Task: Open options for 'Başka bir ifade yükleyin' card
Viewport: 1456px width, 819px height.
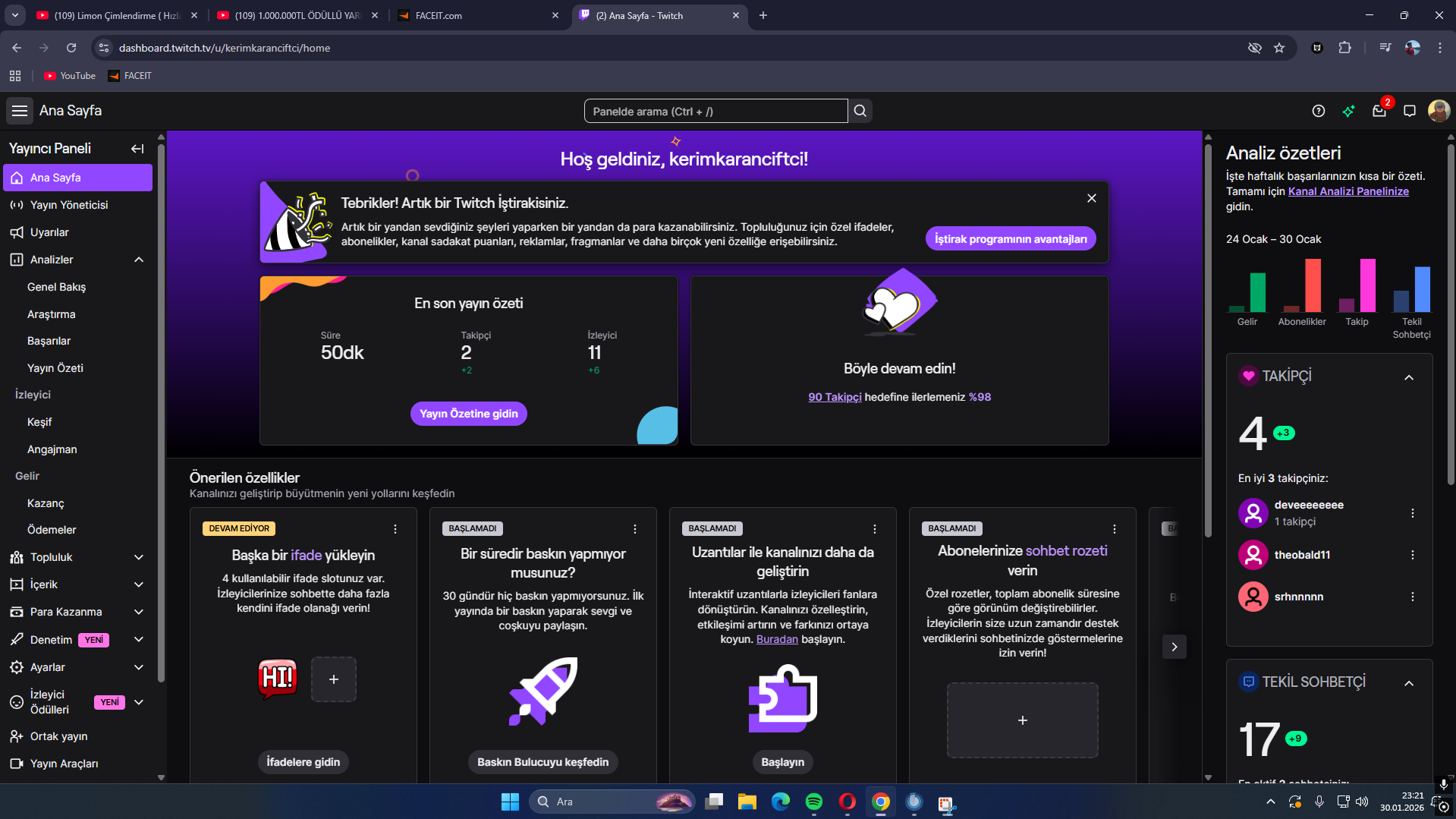Action: tap(395, 529)
